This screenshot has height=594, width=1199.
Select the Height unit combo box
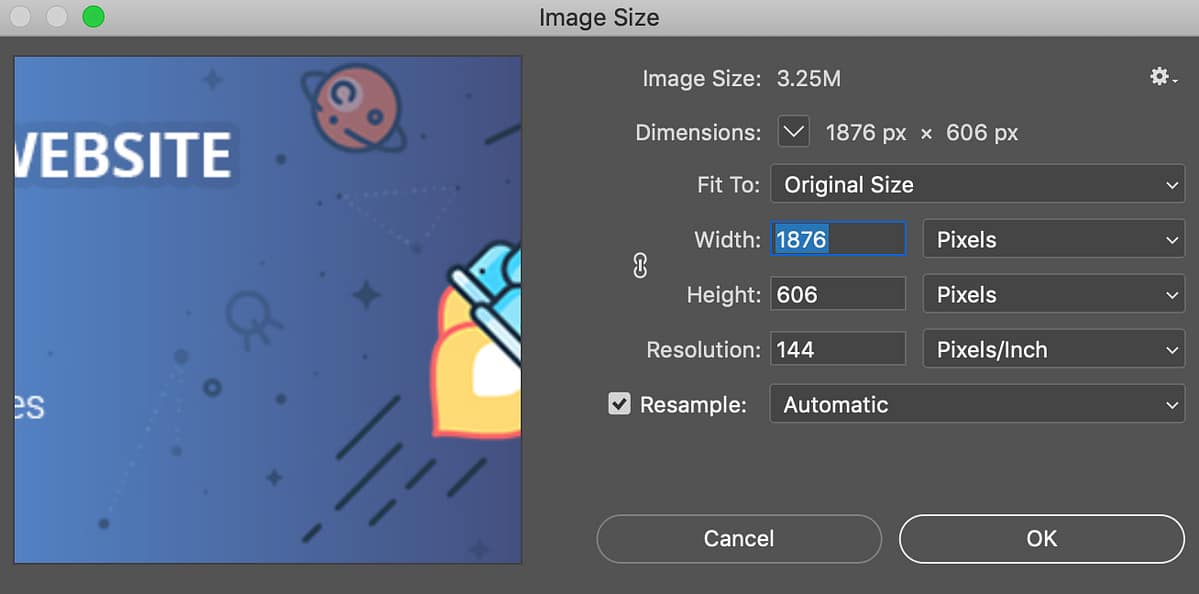pyautogui.click(x=1053, y=294)
